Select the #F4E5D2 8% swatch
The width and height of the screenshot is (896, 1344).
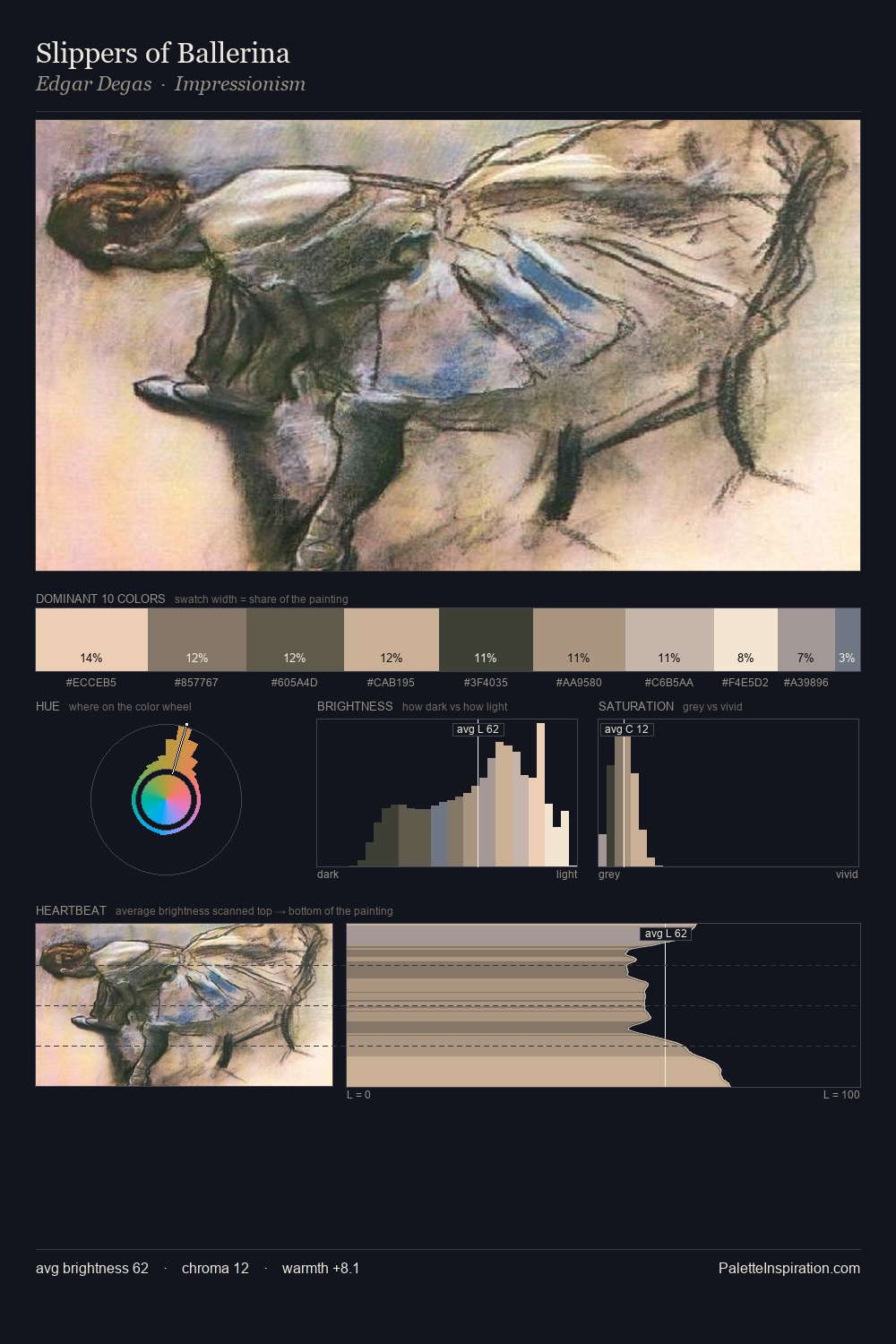(745, 640)
